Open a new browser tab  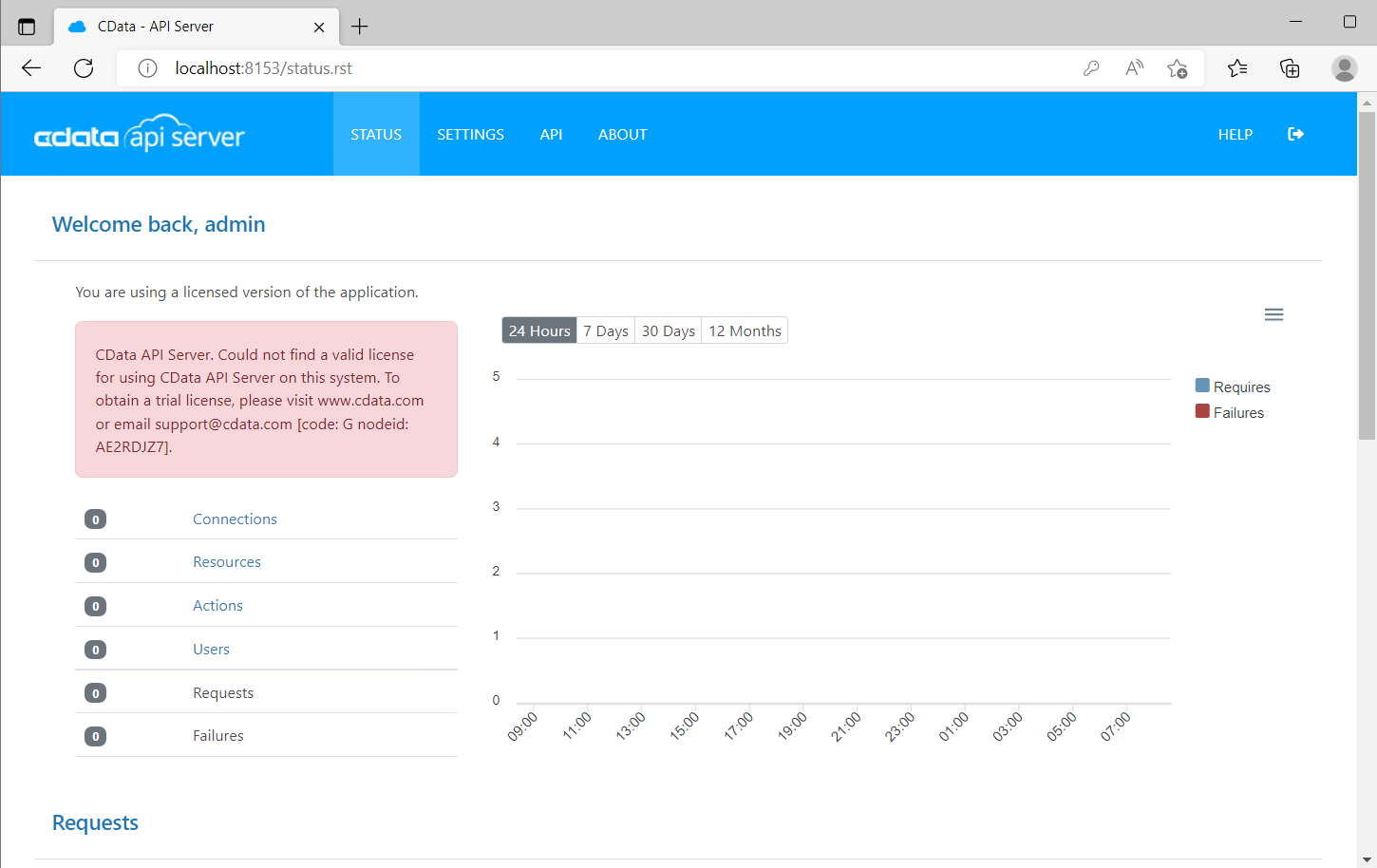359,27
